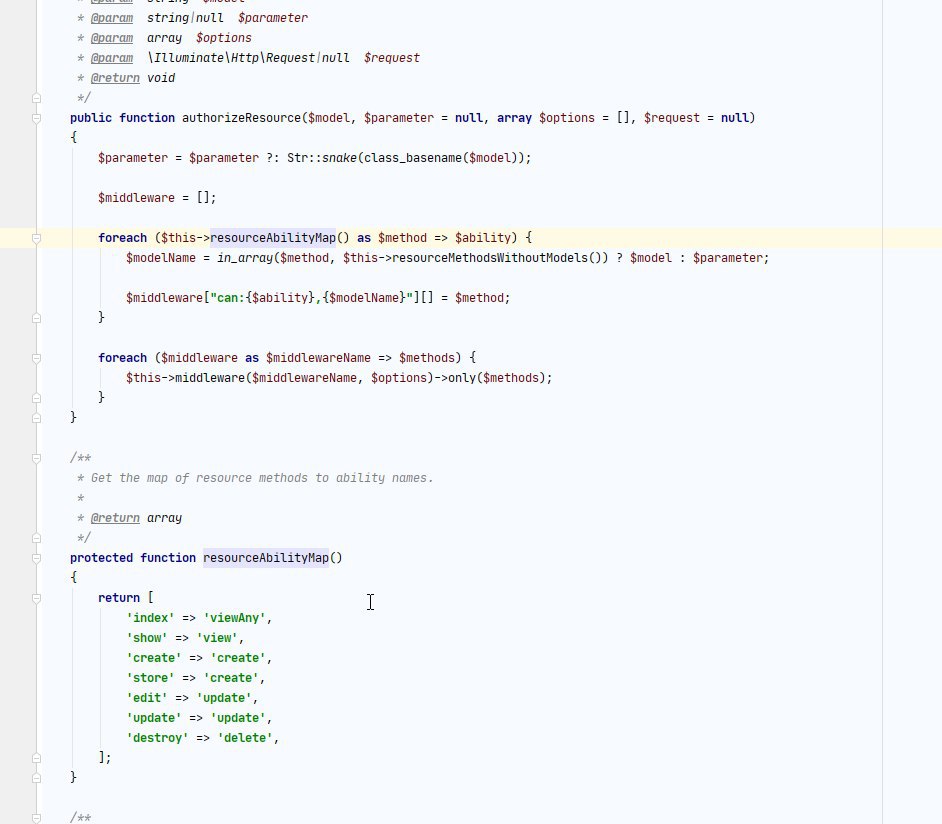Screen dimensions: 942x824
Task: Click the 'store' array key
Action: (x=150, y=678)
